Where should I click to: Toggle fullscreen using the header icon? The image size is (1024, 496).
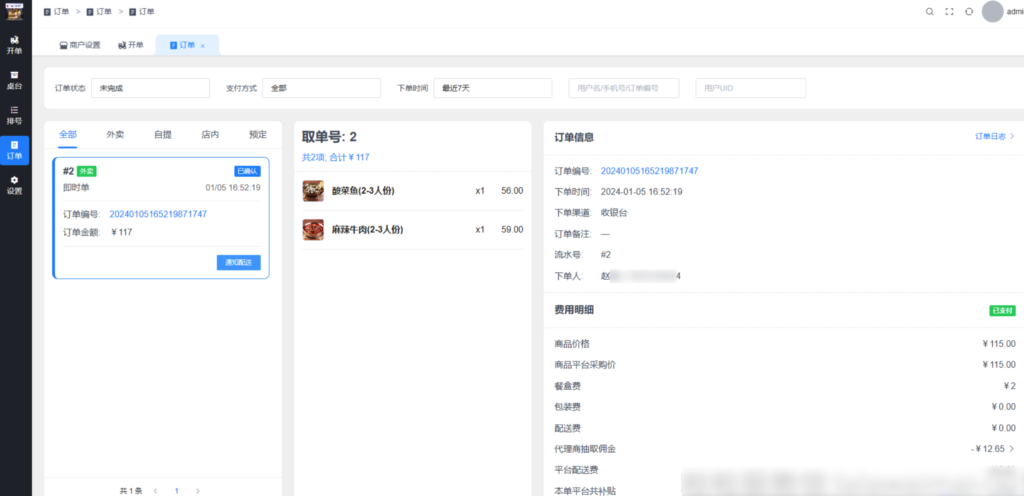coord(949,12)
